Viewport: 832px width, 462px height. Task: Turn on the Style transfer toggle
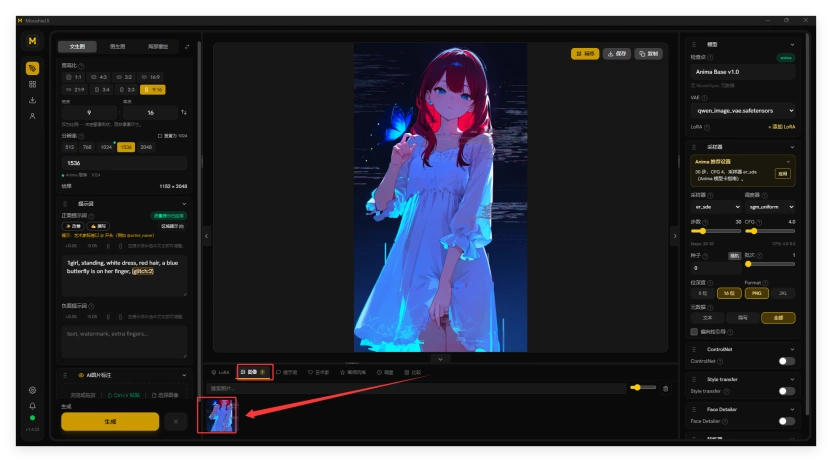786,391
